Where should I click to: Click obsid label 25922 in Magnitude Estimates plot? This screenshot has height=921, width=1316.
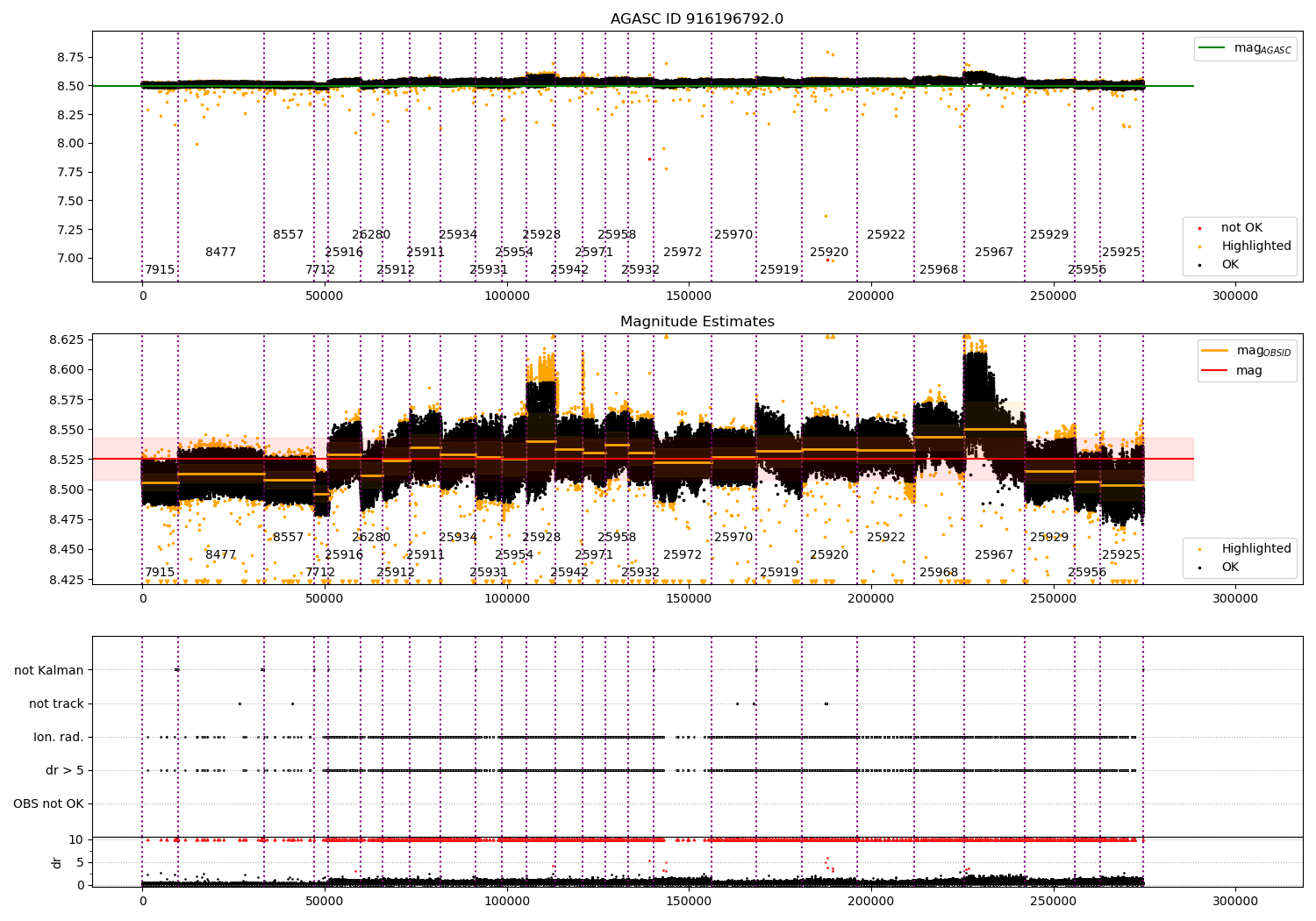pyautogui.click(x=886, y=537)
